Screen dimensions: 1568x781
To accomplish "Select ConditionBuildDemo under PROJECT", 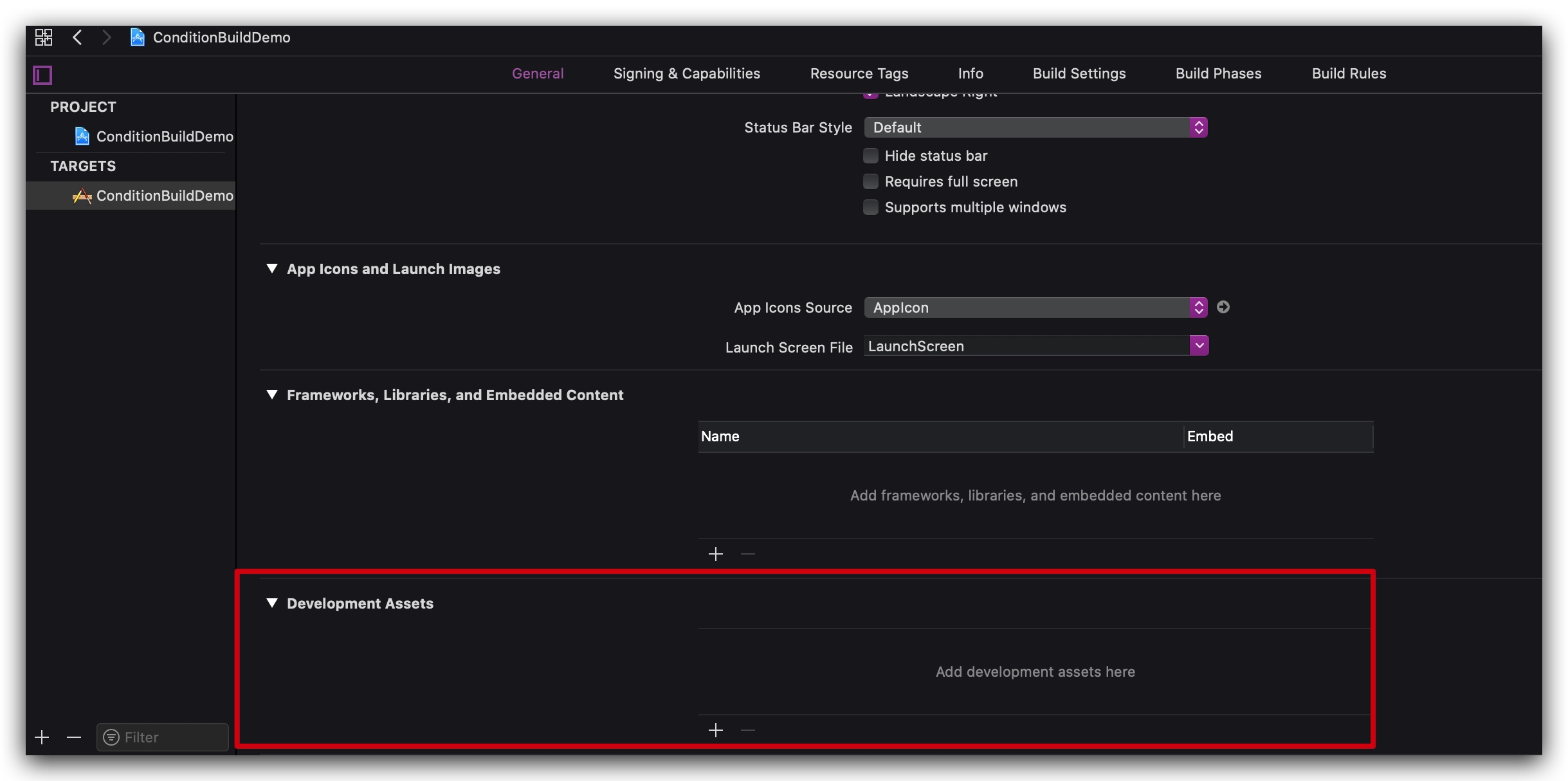I will tap(164, 136).
